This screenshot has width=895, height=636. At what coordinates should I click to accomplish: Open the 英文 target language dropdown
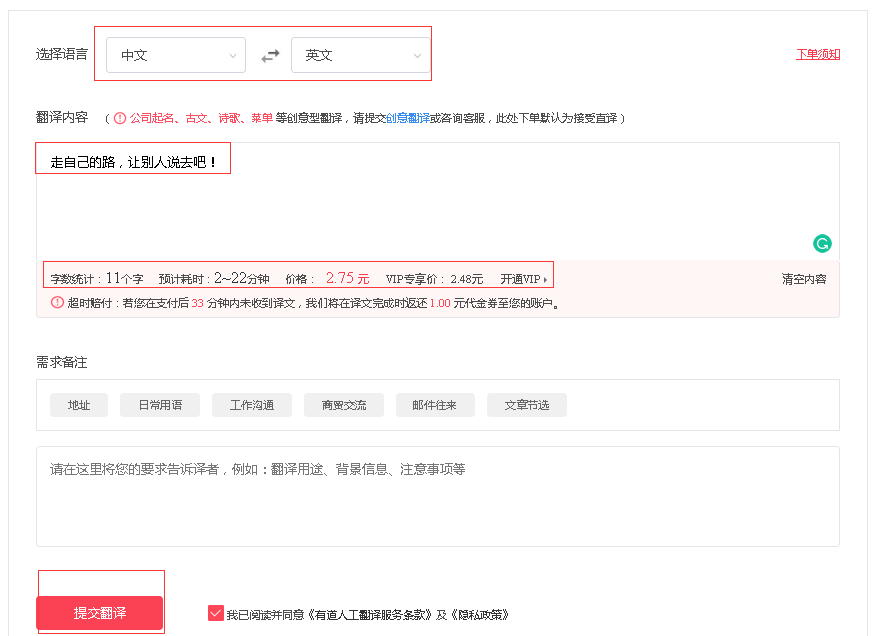click(x=360, y=55)
